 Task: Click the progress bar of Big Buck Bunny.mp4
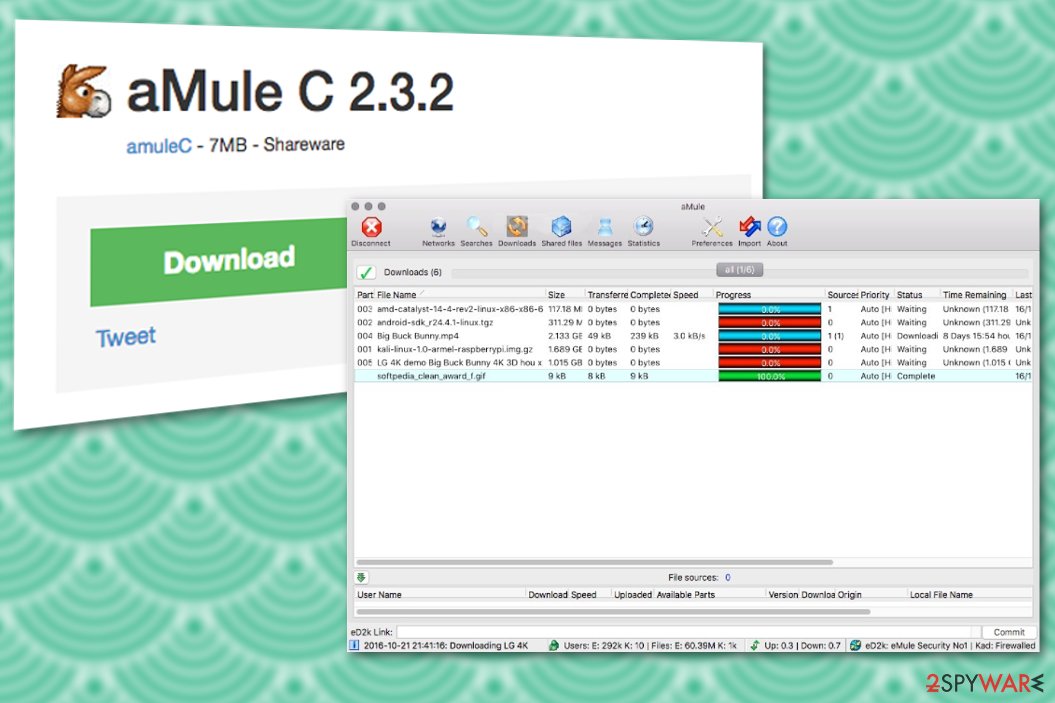770,336
